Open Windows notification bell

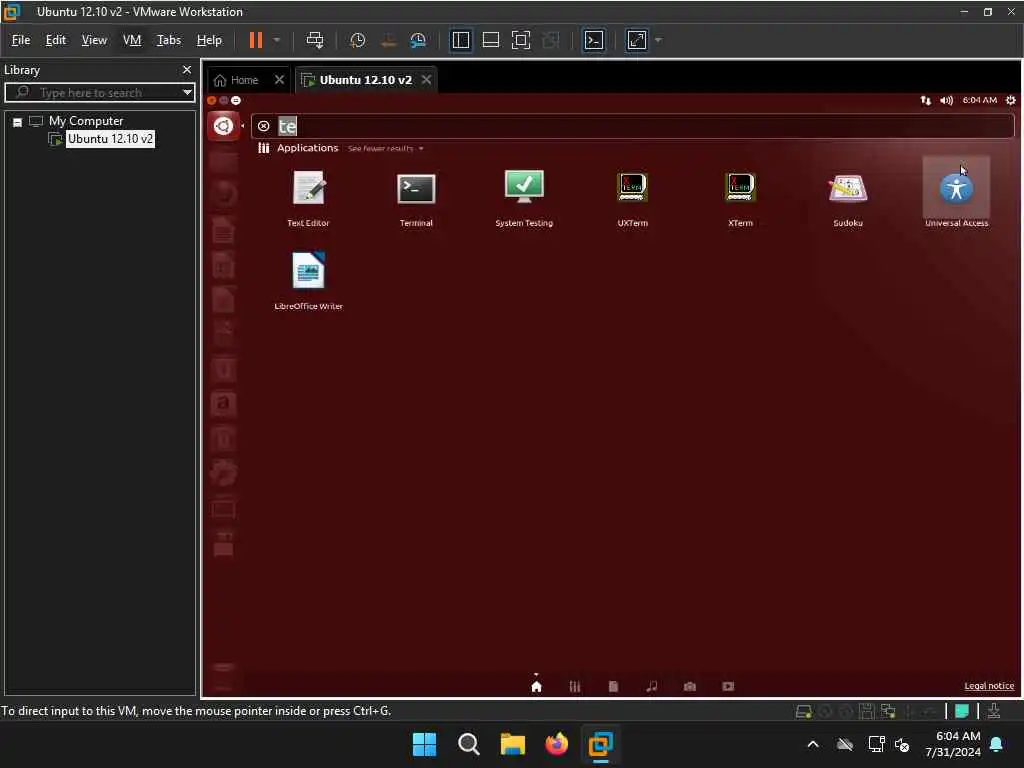point(996,744)
